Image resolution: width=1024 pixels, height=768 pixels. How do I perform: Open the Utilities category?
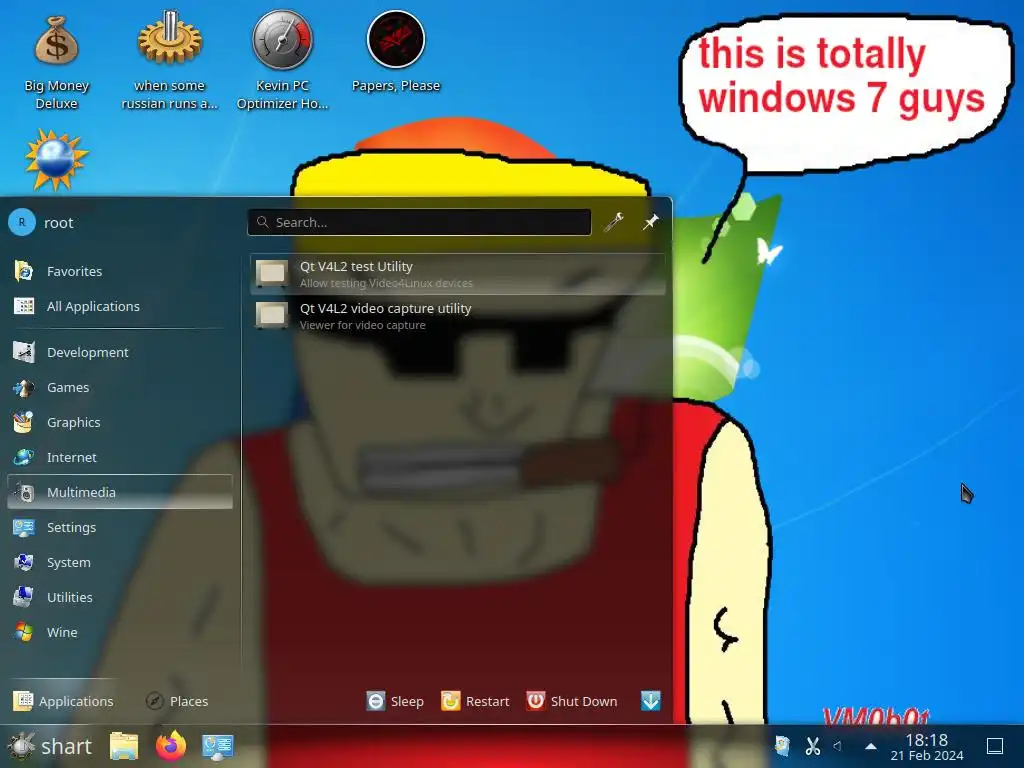pos(120,597)
